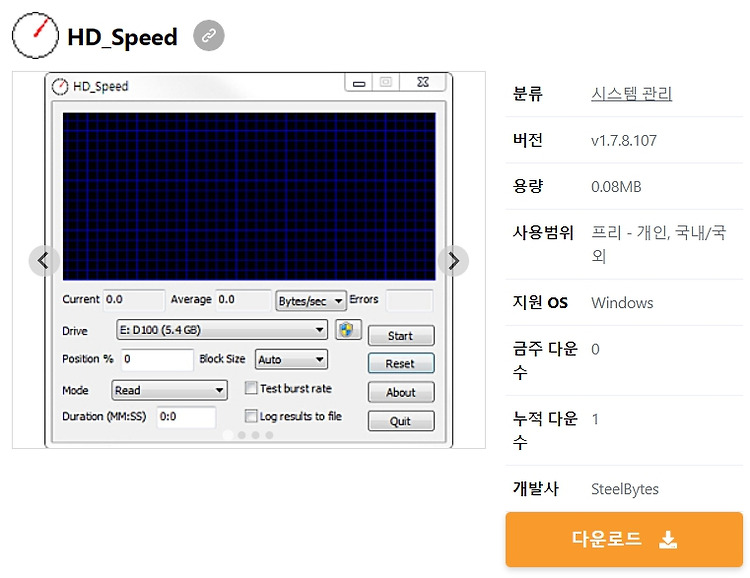Click the UAC shield button beside Drive
The height and width of the screenshot is (578, 750).
348,330
